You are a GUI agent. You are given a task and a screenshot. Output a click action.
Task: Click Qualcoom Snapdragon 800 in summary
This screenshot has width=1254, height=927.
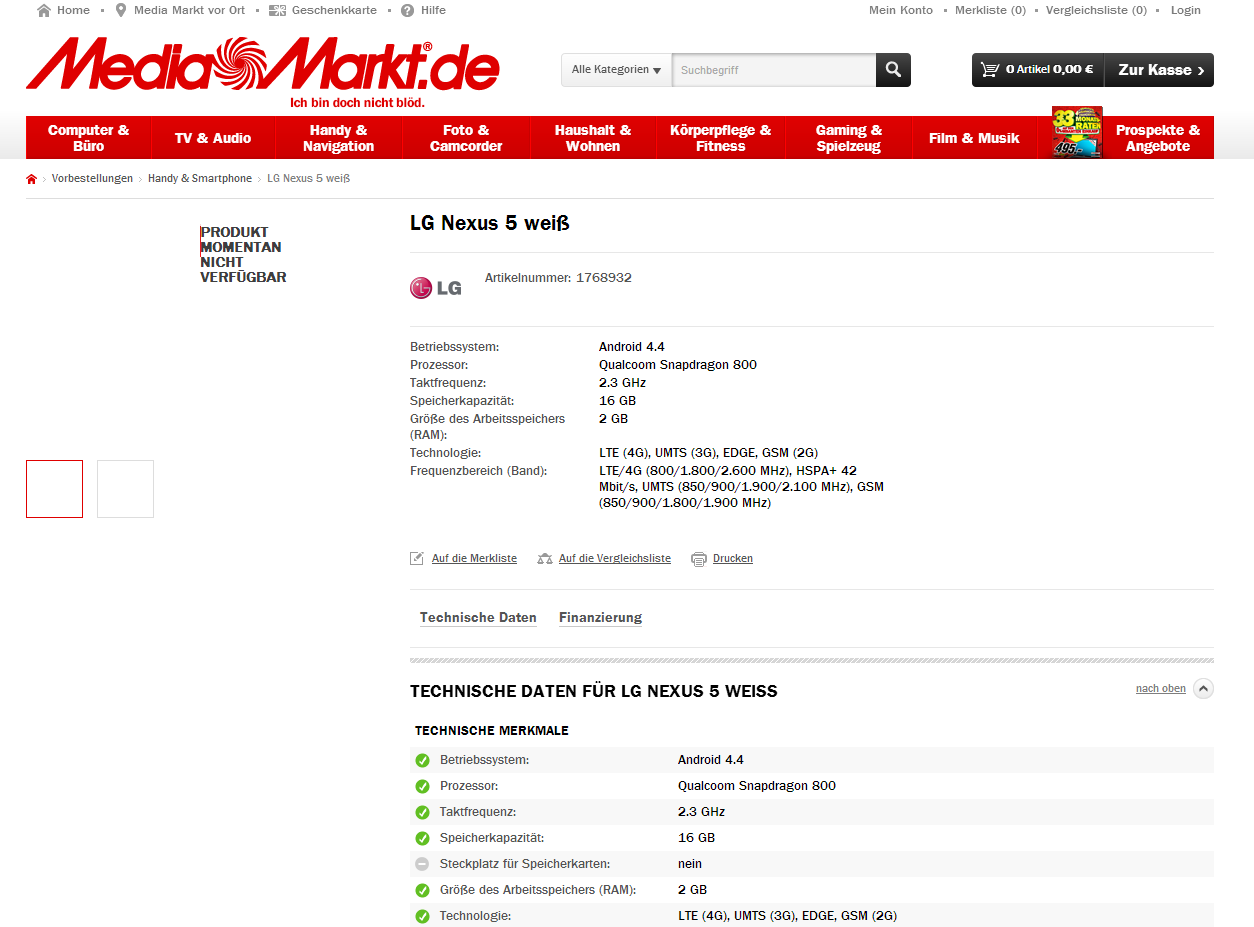[x=678, y=365]
